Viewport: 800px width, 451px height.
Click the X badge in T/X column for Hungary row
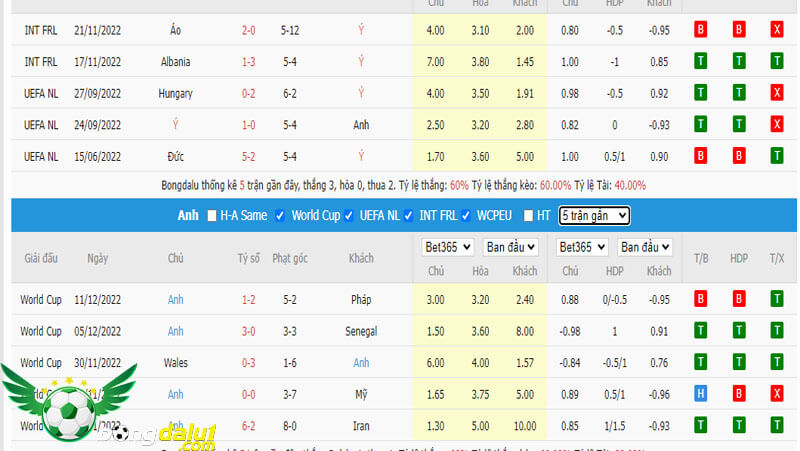[x=777, y=93]
